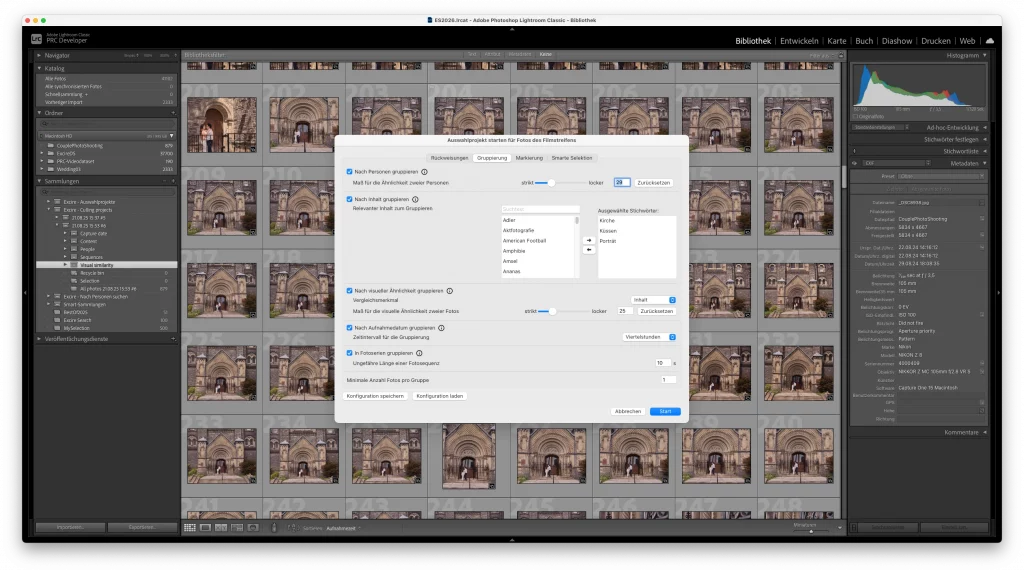Click the Start button
Viewport: 1024px width, 572px height.
point(664,411)
